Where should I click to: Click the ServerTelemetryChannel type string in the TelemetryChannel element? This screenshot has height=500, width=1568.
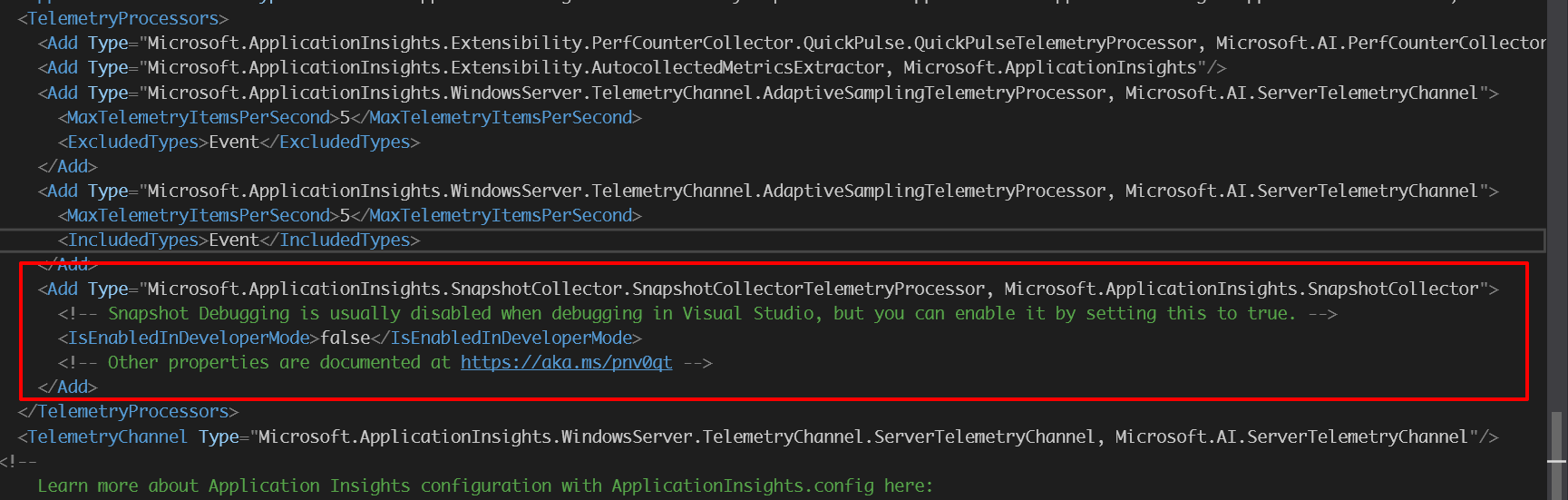[x=863, y=436]
